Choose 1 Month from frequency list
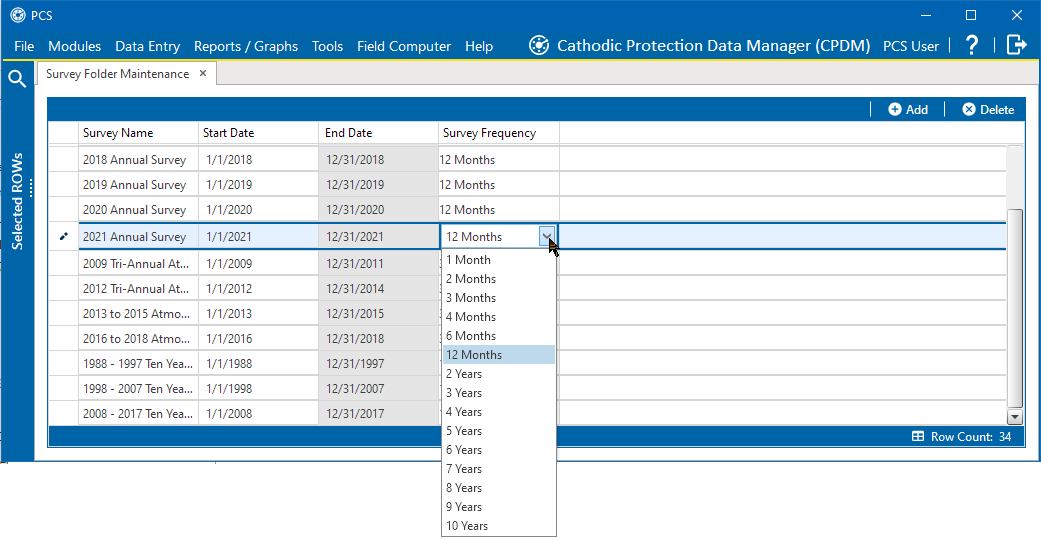The height and width of the screenshot is (540, 1041). pyautogui.click(x=499, y=260)
